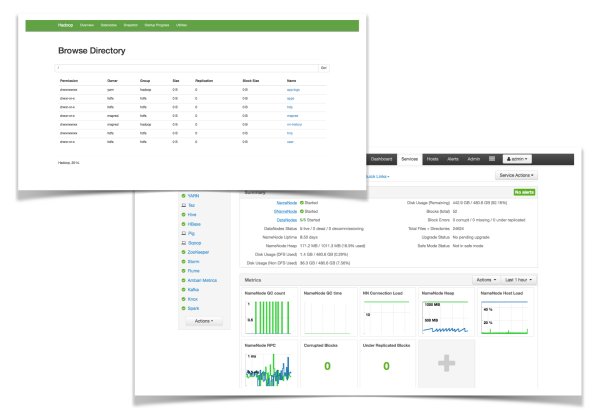Click the directory path input field

[187, 68]
